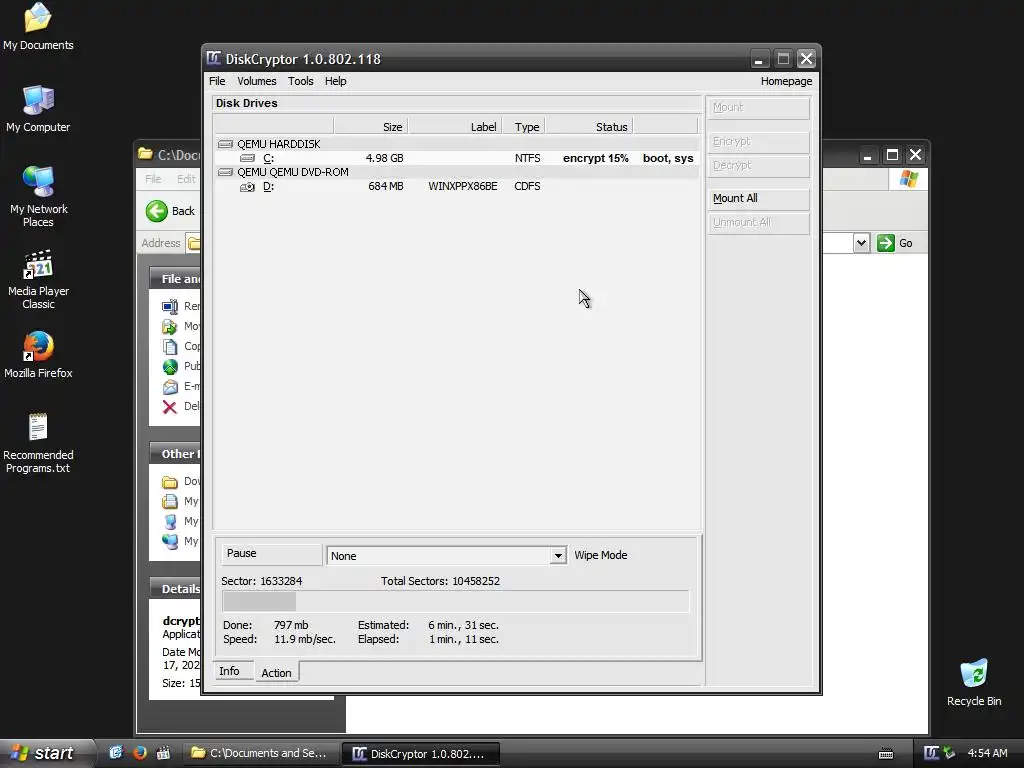Select the QEMU DVD-ROM drive icon
1024x768 pixels.
[x=225, y=172]
